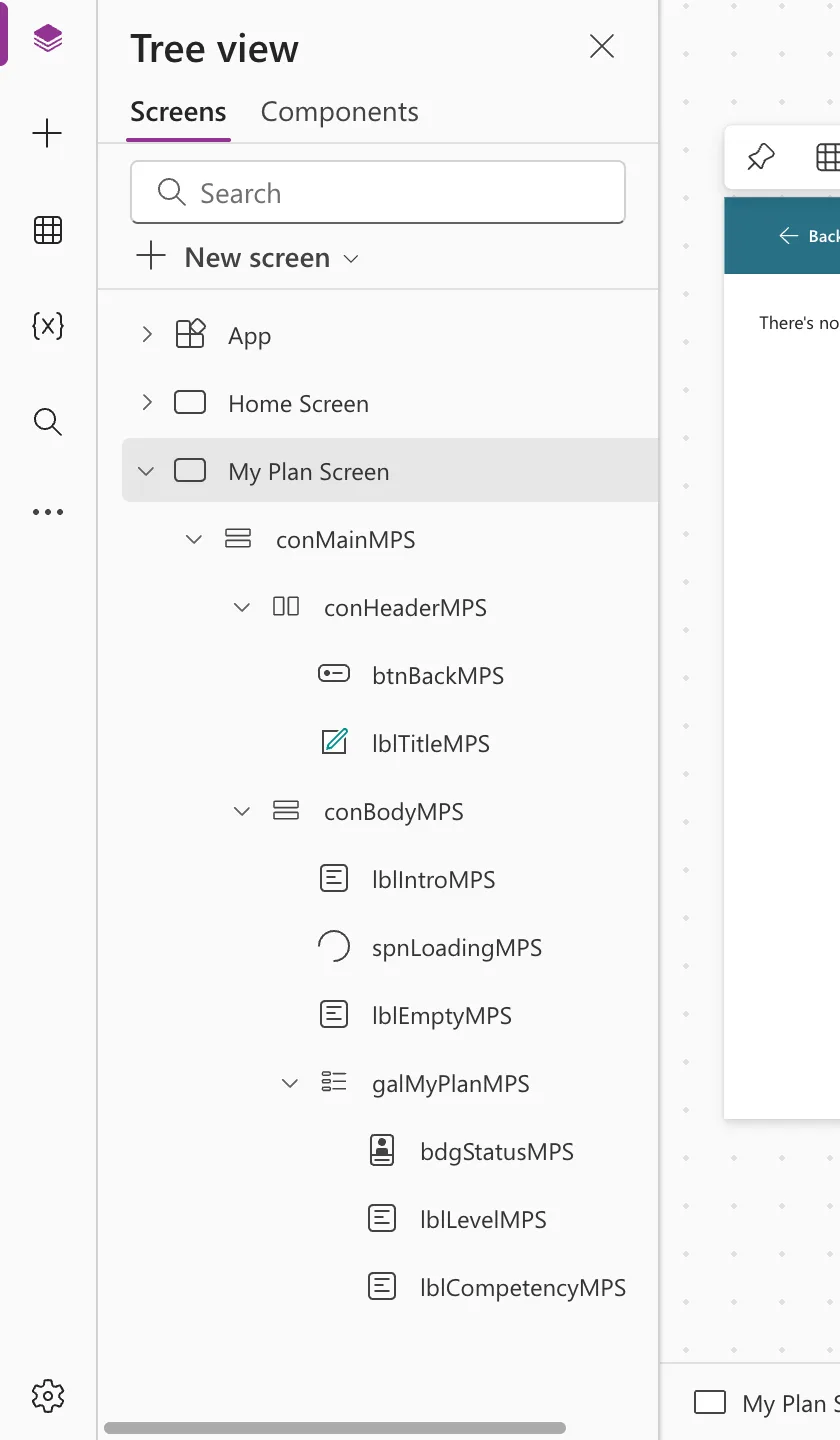This screenshot has height=1440, width=840.
Task: Open the Data table icon in sidebar
Action: 47,230
